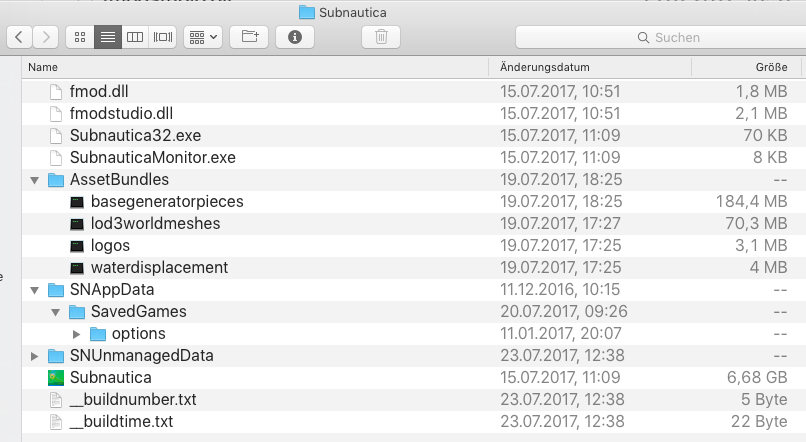Click the Subnautica folder icon in title bar
This screenshot has width=806, height=442.
[307, 12]
